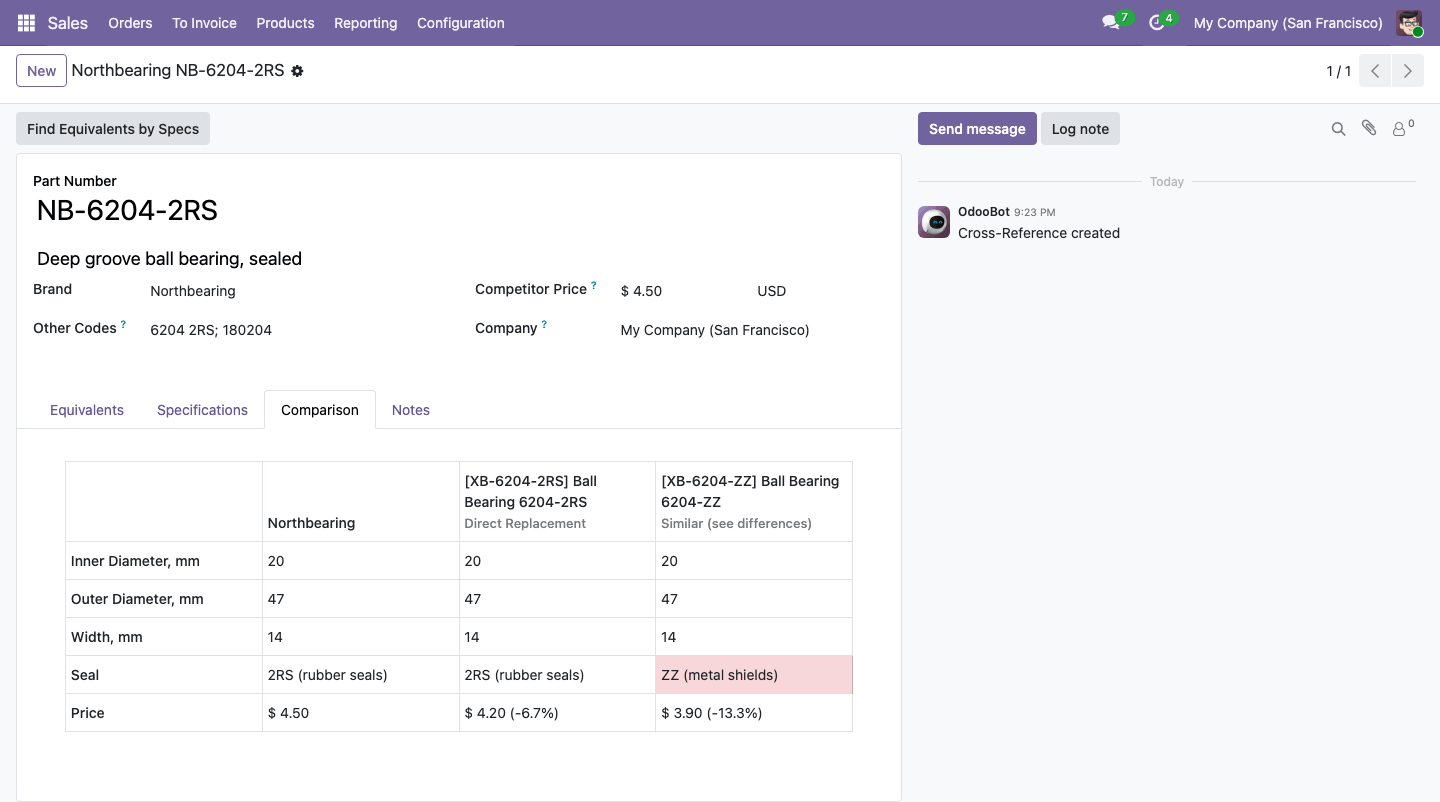Viewport: 1440px width, 802px height.
Task: Click the Sales app title
Action: point(68,23)
